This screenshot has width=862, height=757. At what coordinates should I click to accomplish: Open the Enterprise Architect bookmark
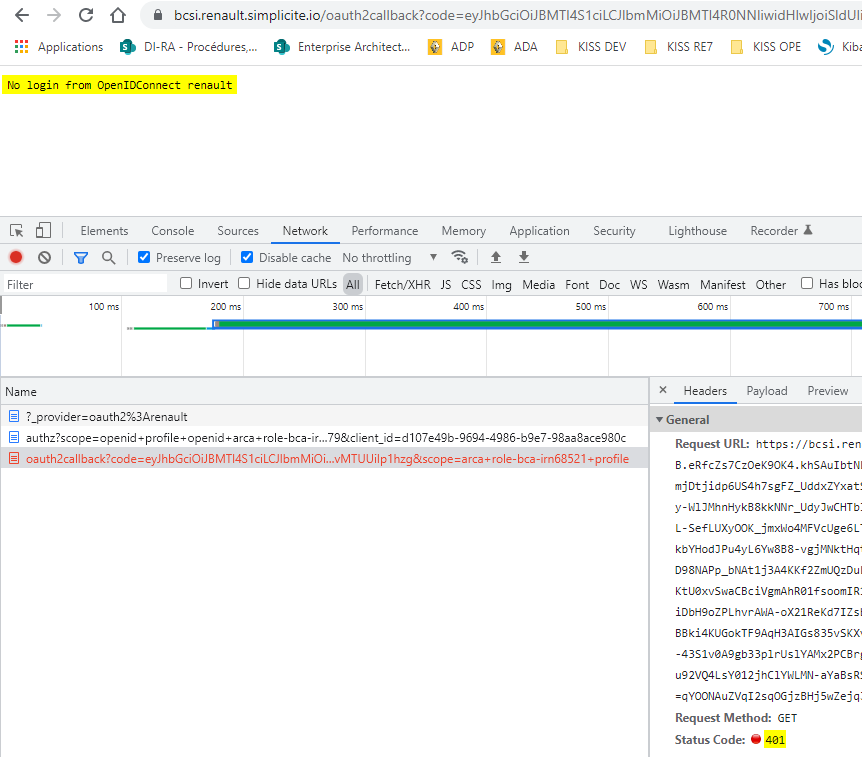342,47
